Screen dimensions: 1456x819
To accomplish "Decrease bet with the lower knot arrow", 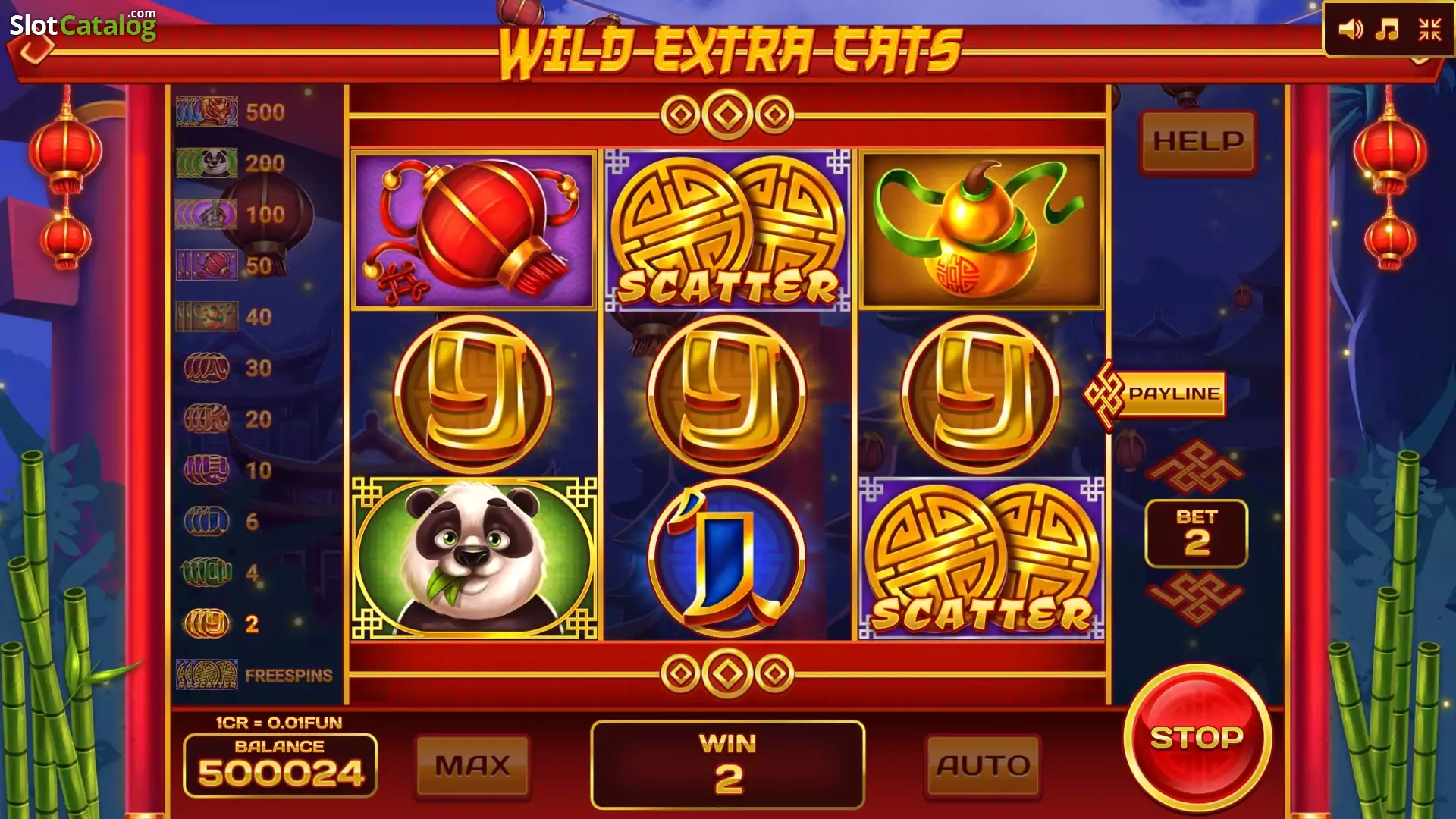I will click(x=1196, y=598).
